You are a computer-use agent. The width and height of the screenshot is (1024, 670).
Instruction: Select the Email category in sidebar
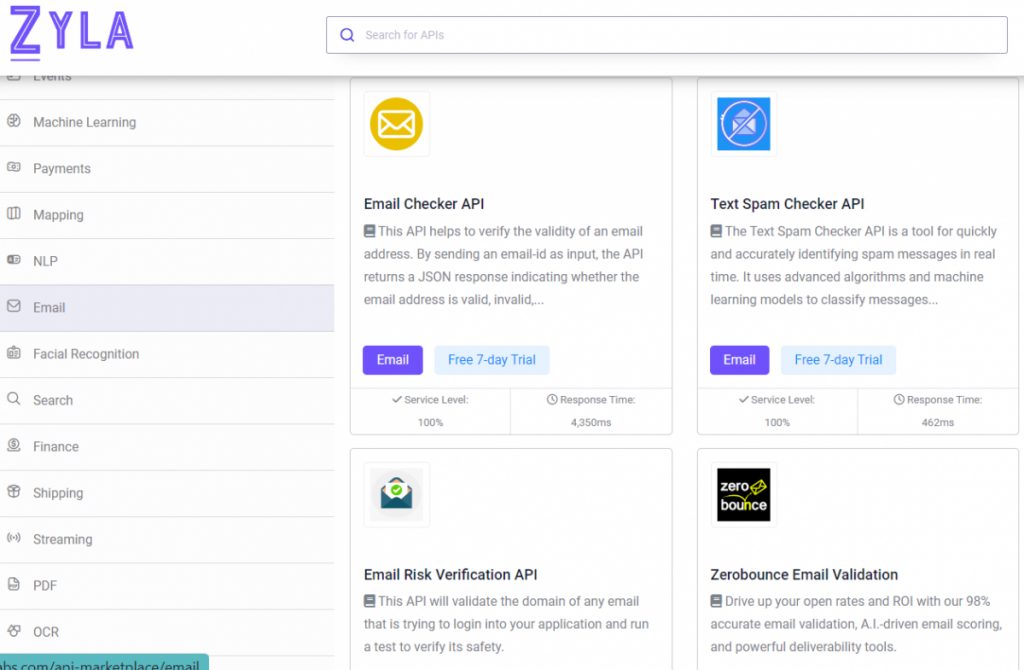tap(167, 308)
